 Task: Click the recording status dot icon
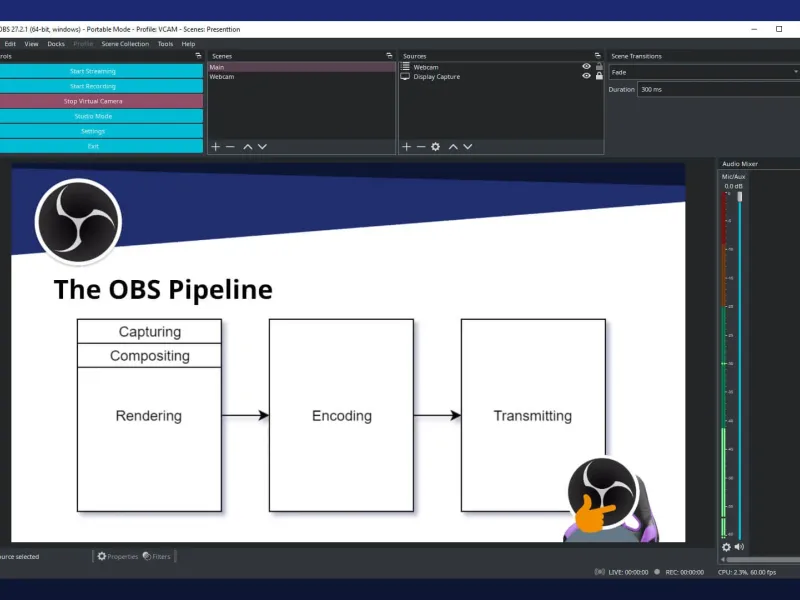(x=657, y=572)
